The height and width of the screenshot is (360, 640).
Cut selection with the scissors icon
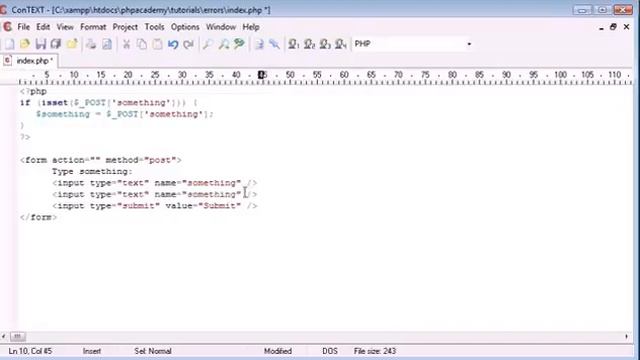(x=127, y=44)
